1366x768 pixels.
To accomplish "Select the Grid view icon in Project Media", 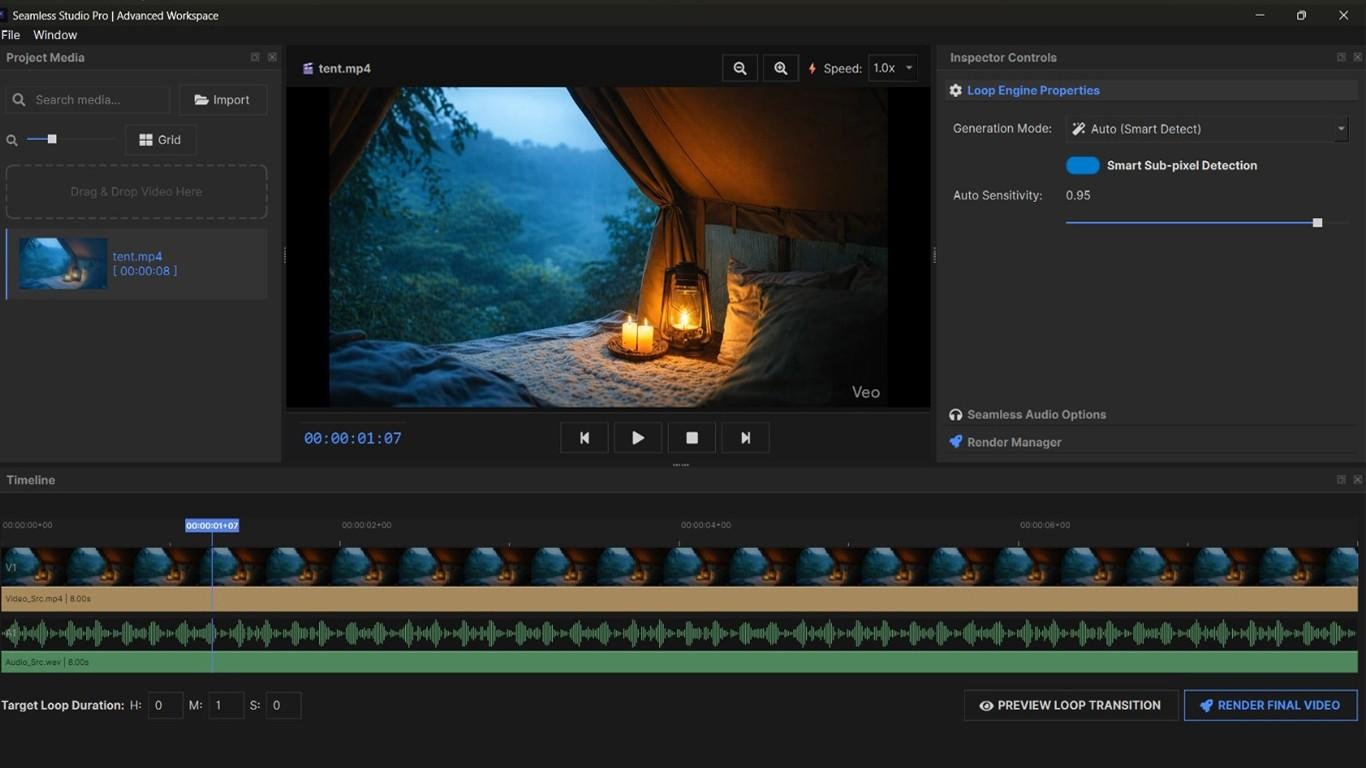I will coord(143,139).
